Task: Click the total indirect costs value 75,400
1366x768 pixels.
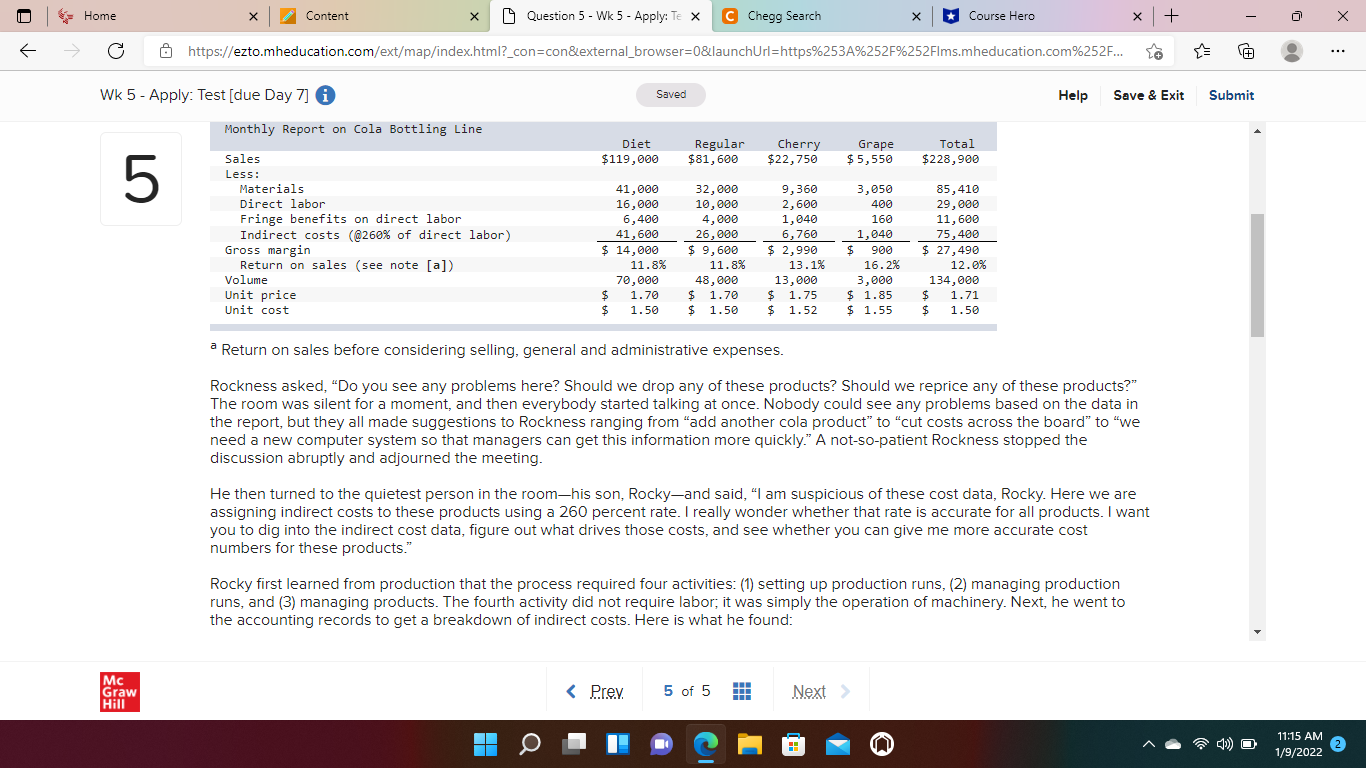Action: pos(957,235)
